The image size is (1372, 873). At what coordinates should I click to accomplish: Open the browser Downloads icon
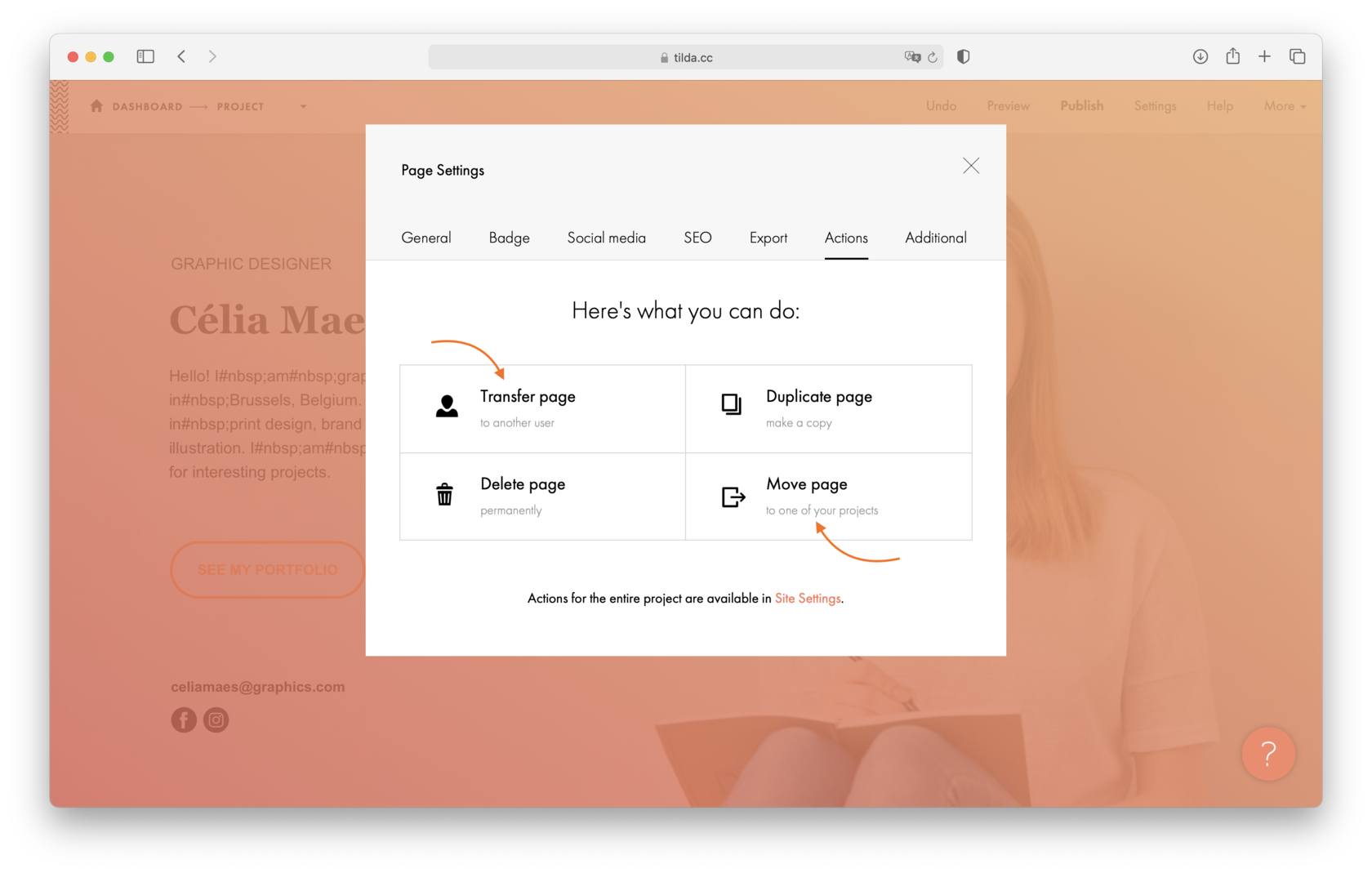click(x=1200, y=56)
